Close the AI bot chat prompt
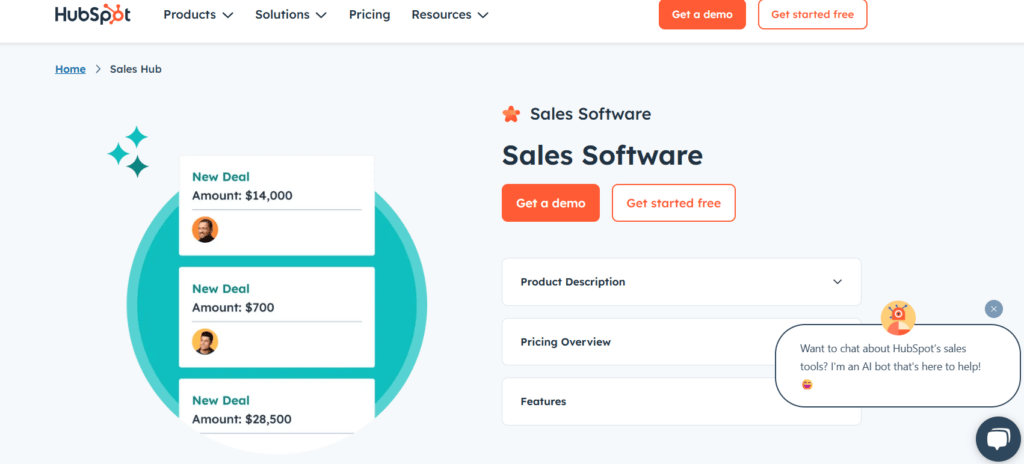 click(993, 309)
